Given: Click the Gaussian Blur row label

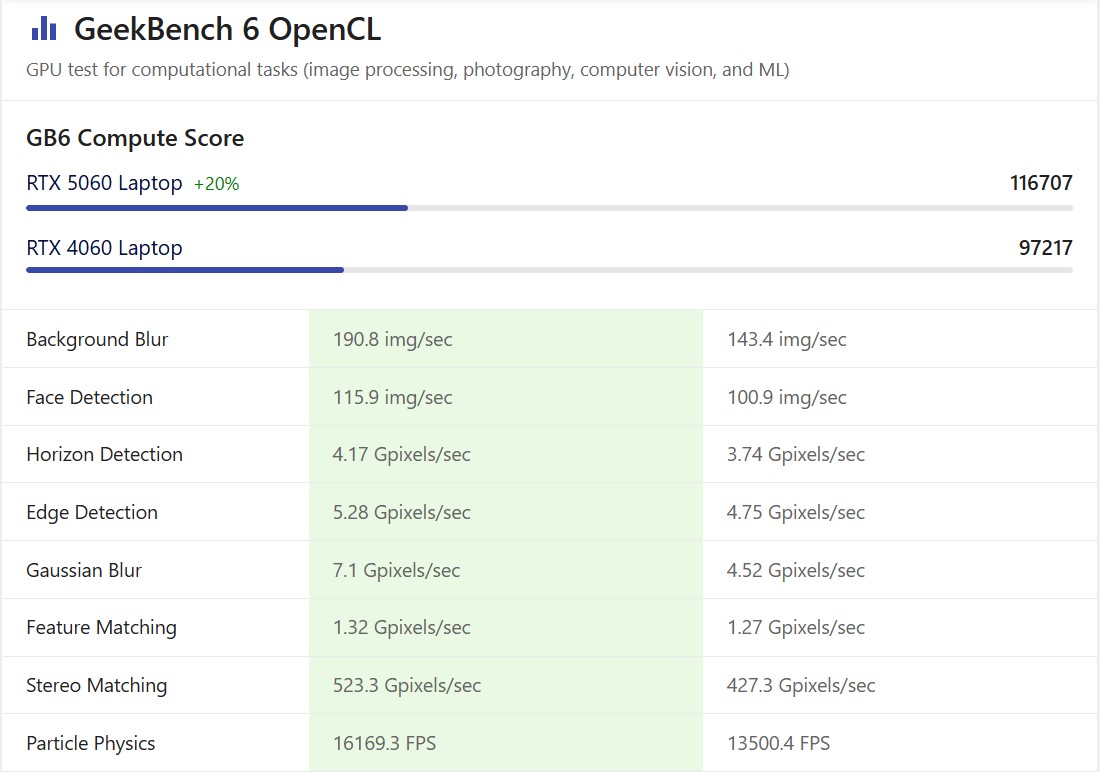Looking at the screenshot, I should coord(83,571).
